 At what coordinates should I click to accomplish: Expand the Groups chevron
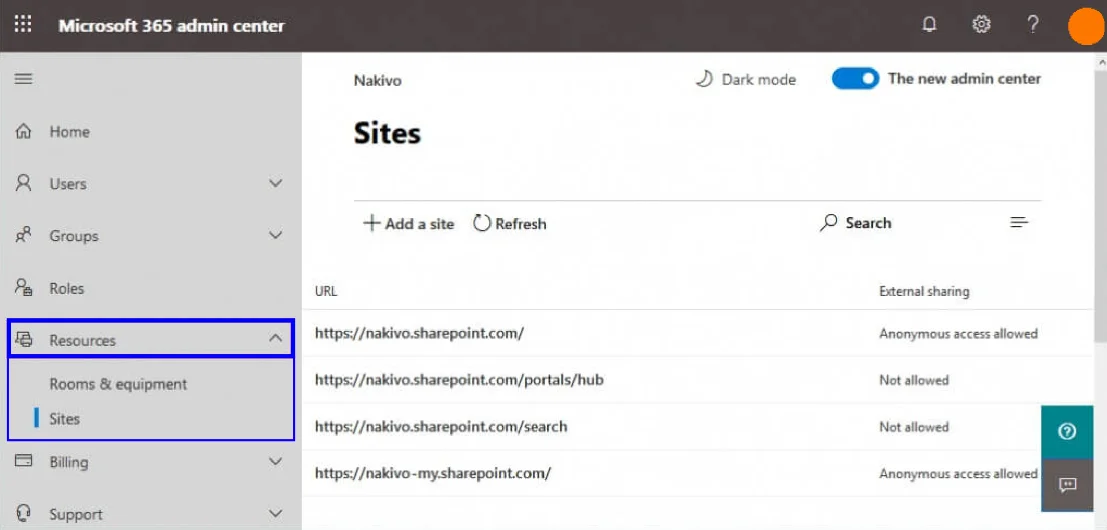coord(275,236)
